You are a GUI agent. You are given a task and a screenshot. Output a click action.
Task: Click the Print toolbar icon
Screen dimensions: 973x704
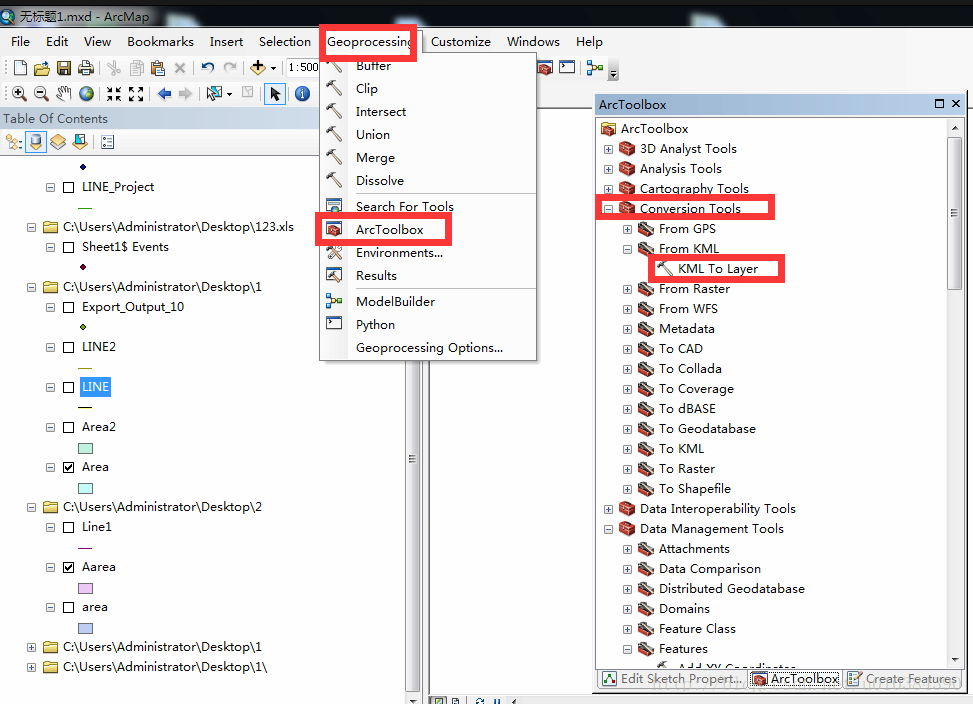(86, 68)
